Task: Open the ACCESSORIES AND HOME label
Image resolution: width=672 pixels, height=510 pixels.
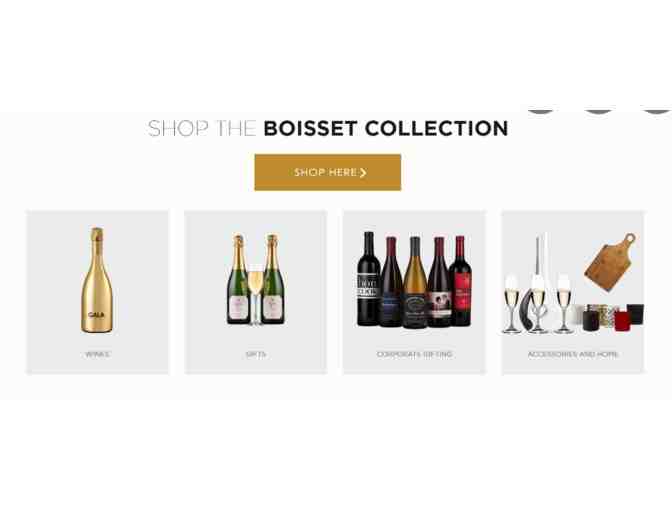Action: (x=573, y=354)
